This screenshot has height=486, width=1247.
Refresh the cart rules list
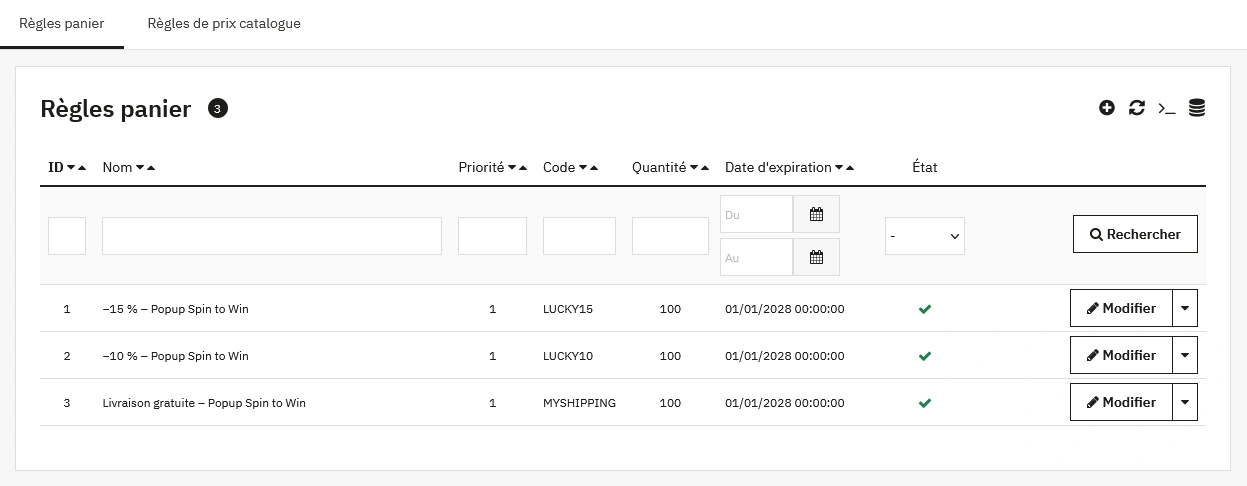(x=1137, y=108)
